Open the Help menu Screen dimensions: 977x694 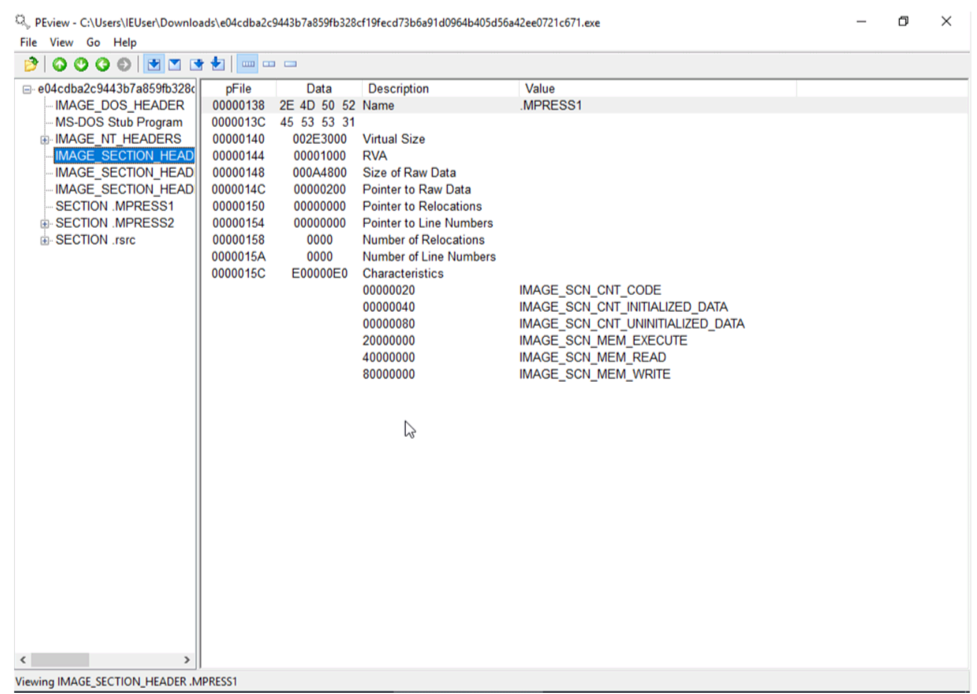point(125,43)
